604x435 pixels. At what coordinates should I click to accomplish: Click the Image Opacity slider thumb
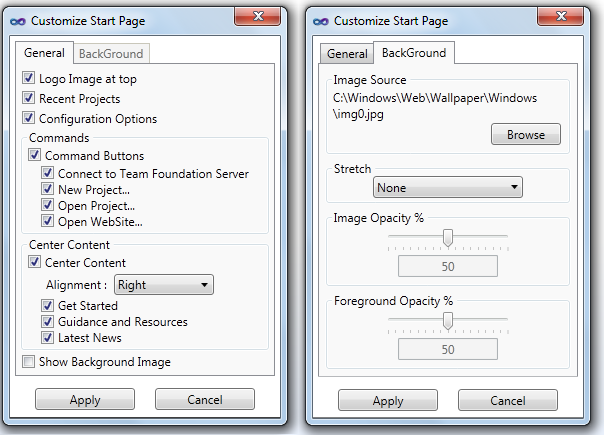point(448,237)
